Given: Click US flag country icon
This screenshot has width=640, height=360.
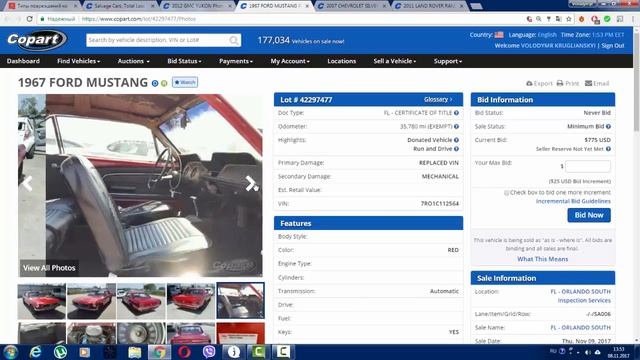Looking at the screenshot, I should [499, 35].
